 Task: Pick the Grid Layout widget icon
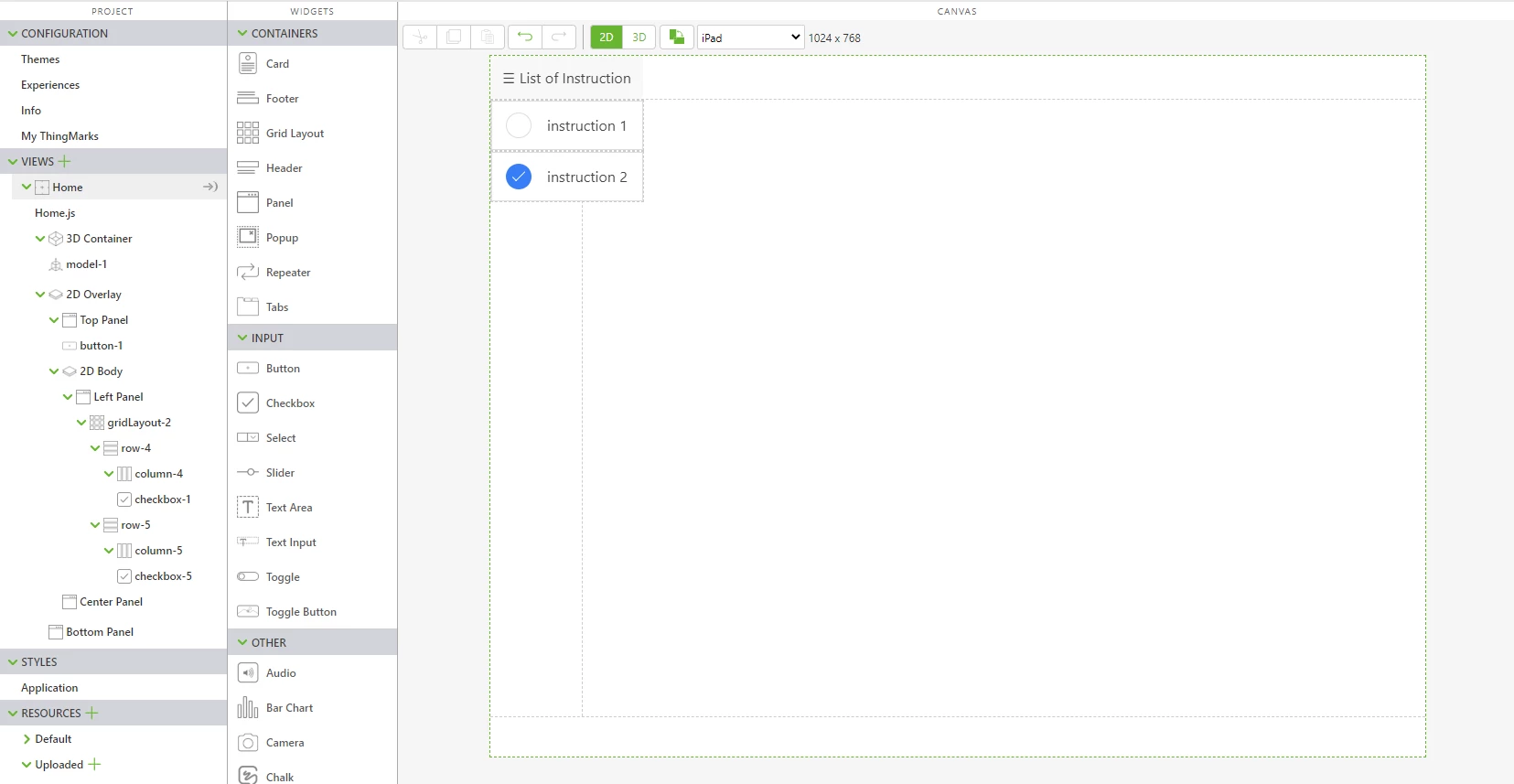click(x=248, y=133)
